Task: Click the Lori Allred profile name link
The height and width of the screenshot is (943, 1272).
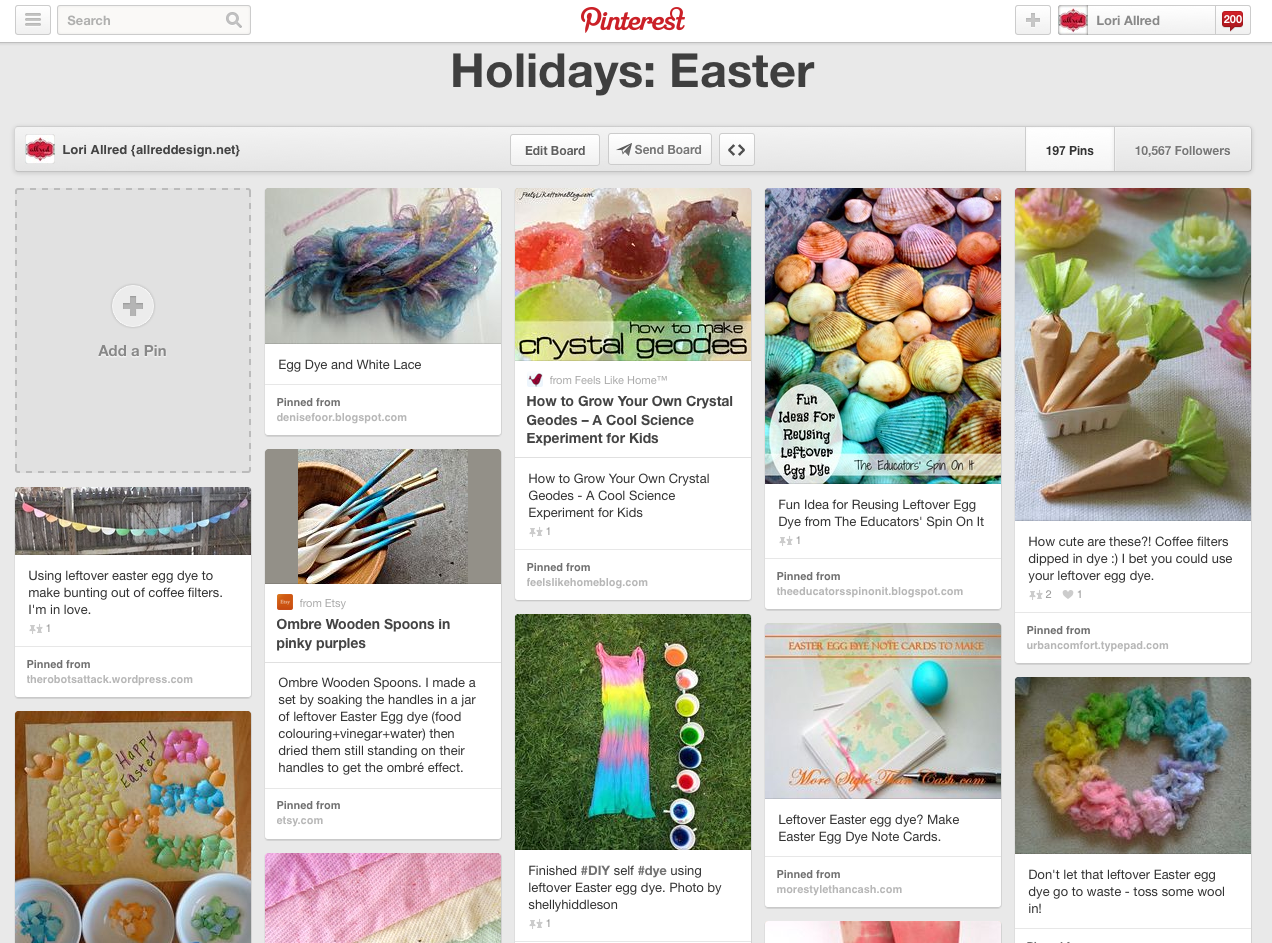Action: pos(1127,20)
